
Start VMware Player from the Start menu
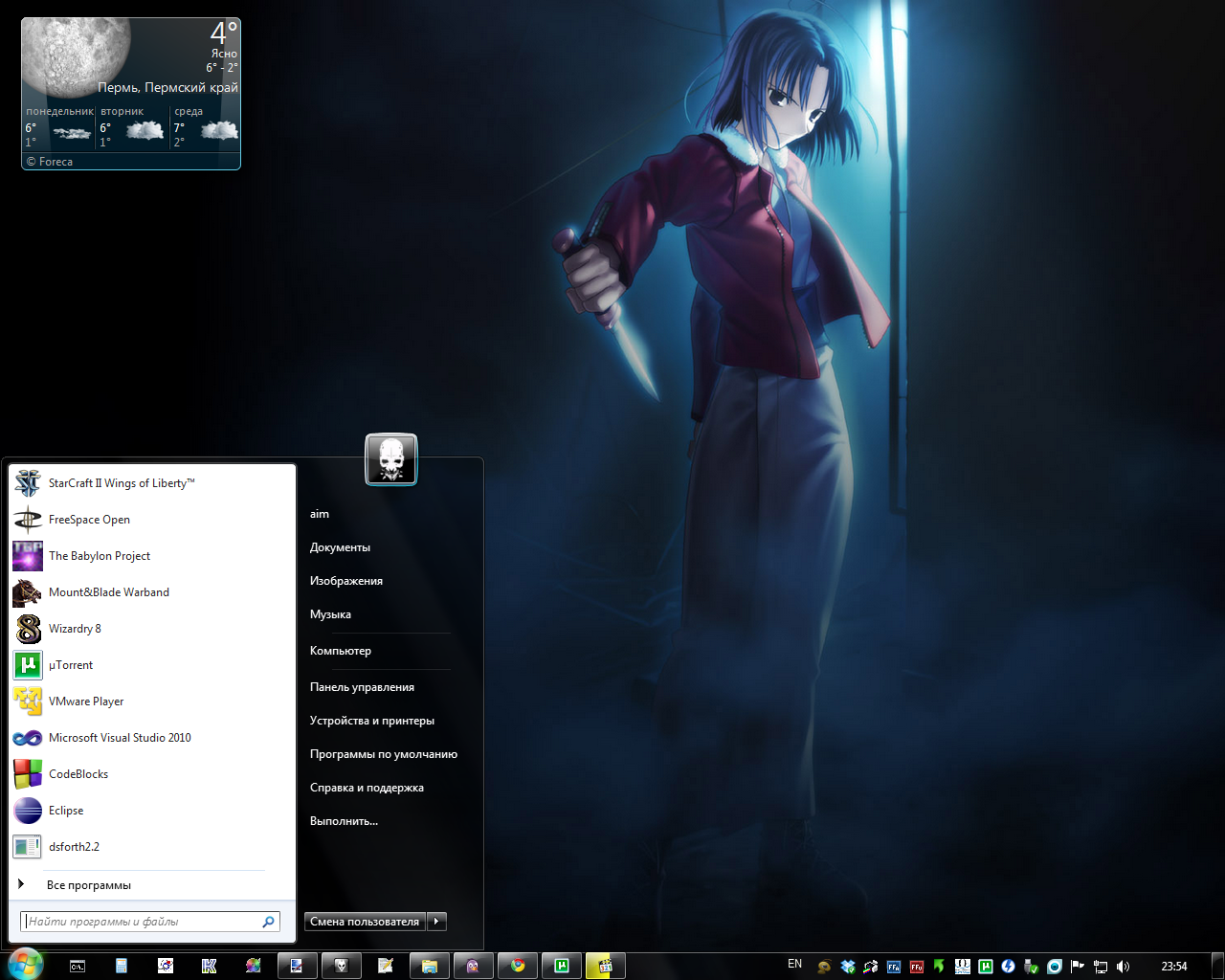point(86,702)
